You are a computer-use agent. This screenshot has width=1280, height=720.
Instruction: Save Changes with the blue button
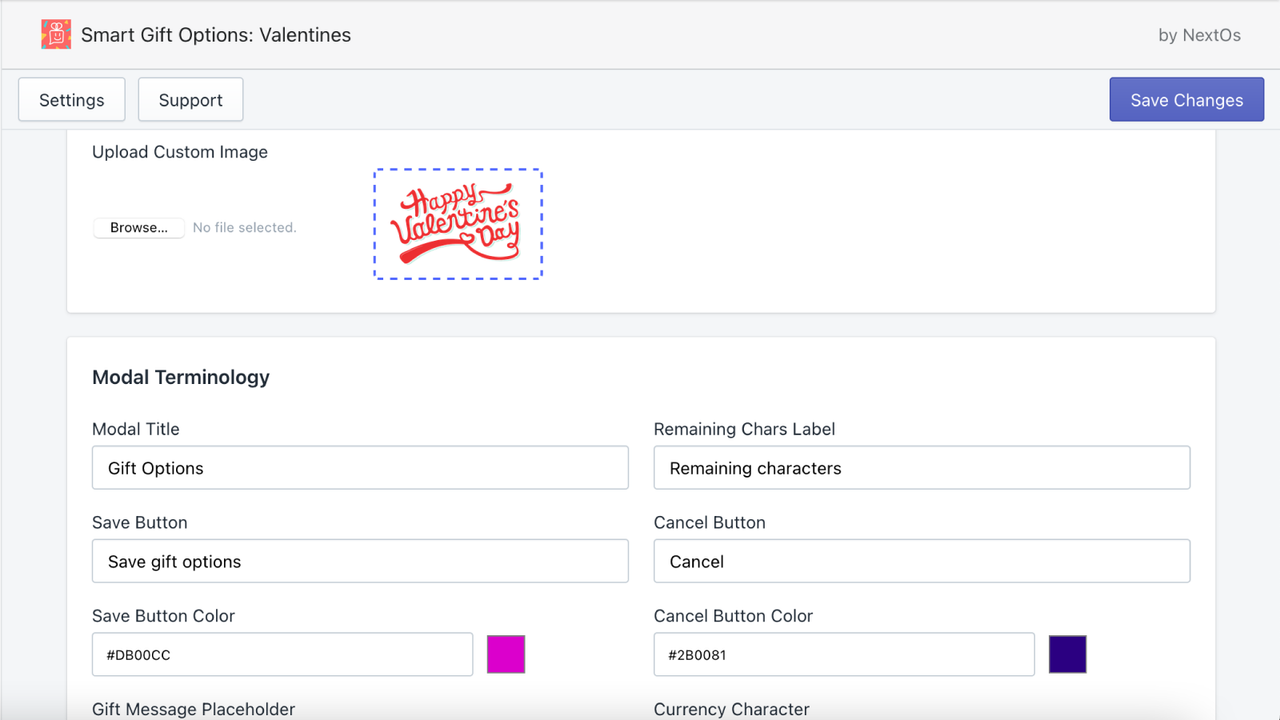pos(1186,99)
